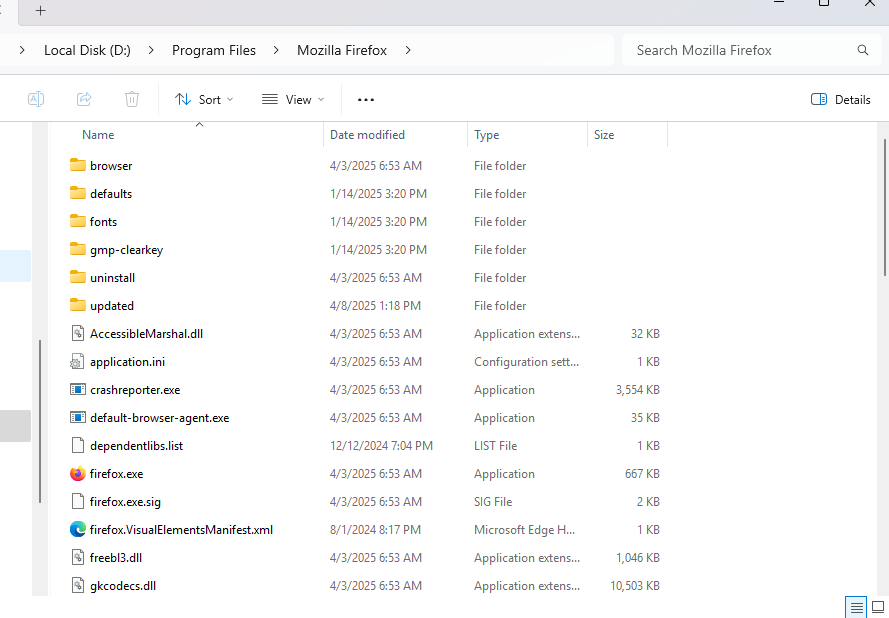Click the firefox.exe.sig file icon
The image size is (889, 618).
tap(78, 501)
